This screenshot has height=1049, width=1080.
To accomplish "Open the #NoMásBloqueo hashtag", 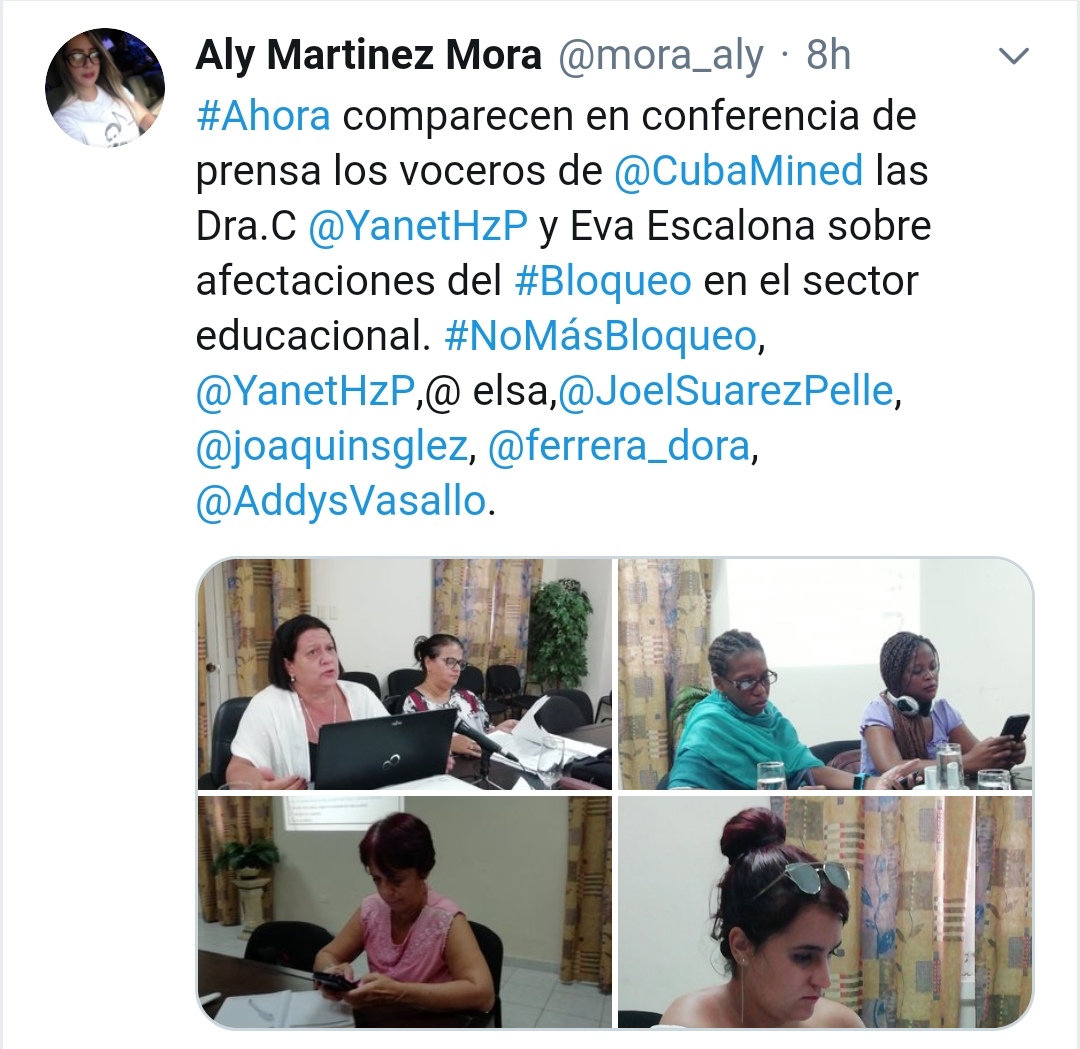I will (x=601, y=336).
